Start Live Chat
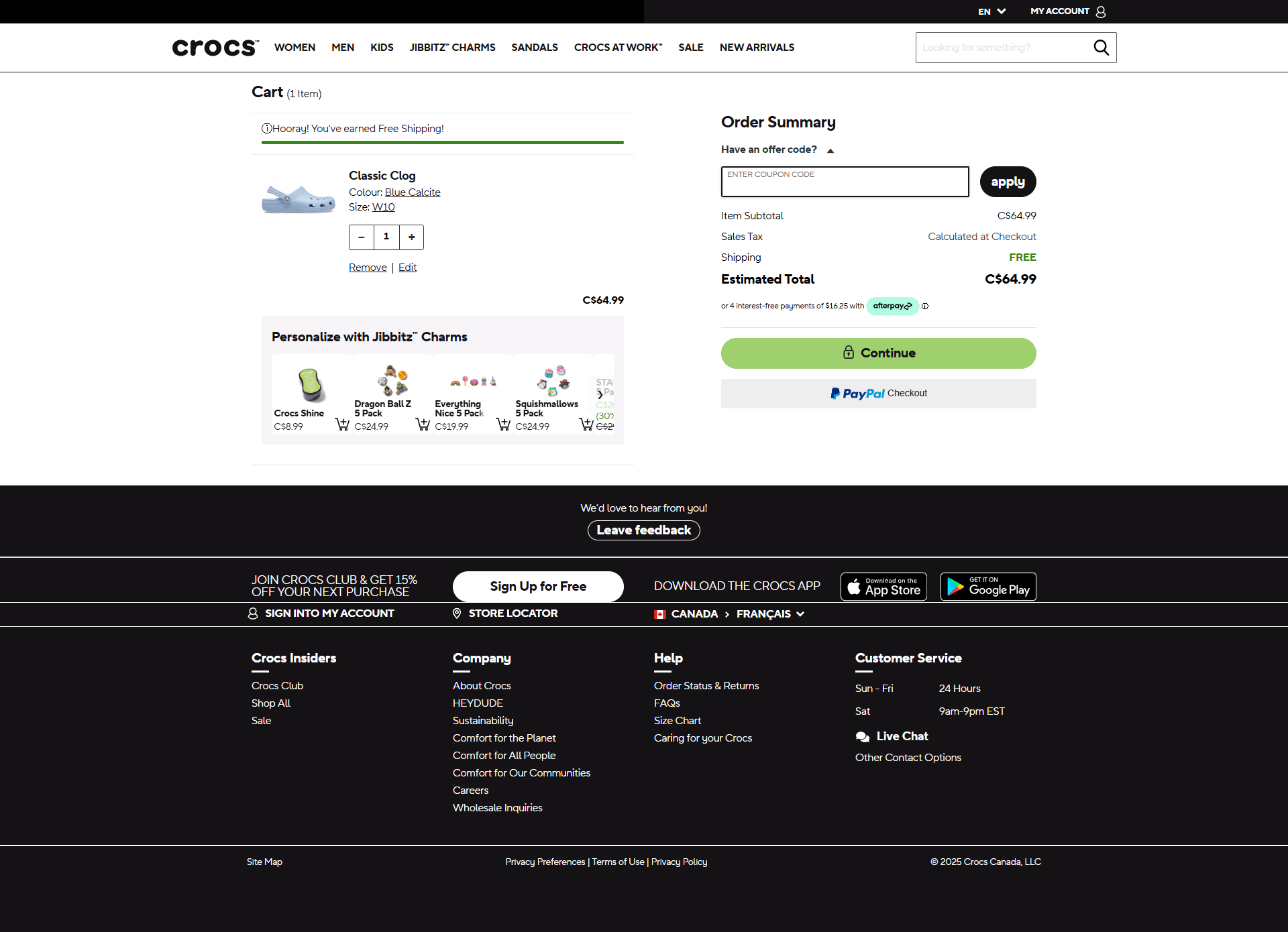1288x932 pixels. coord(892,736)
